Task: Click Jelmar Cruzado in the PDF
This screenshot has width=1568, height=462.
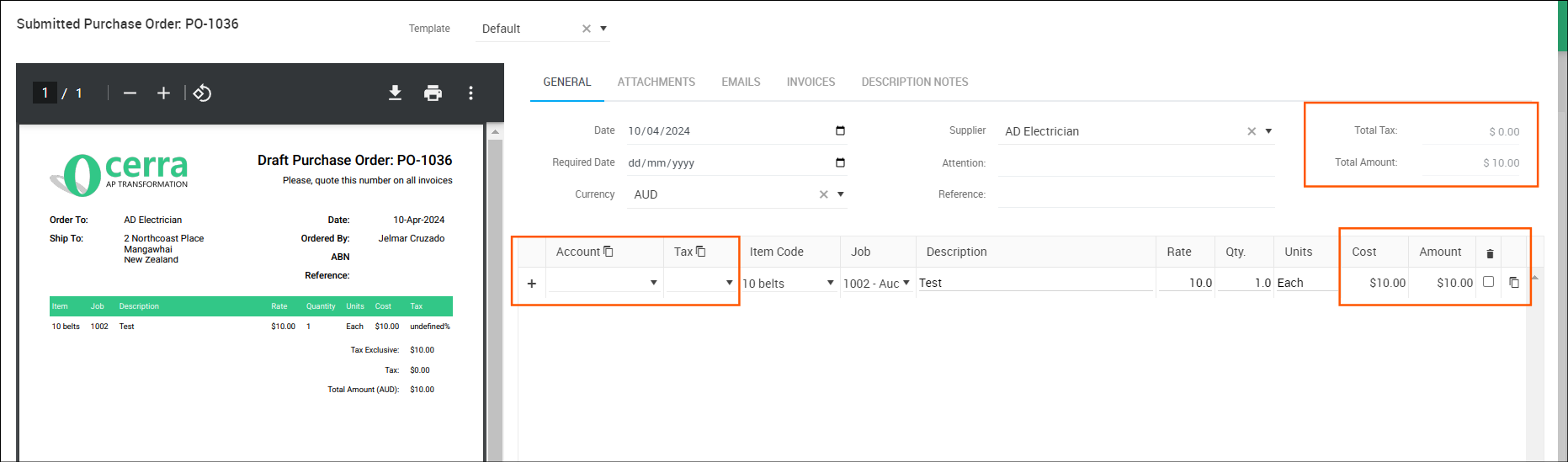Action: [x=411, y=238]
